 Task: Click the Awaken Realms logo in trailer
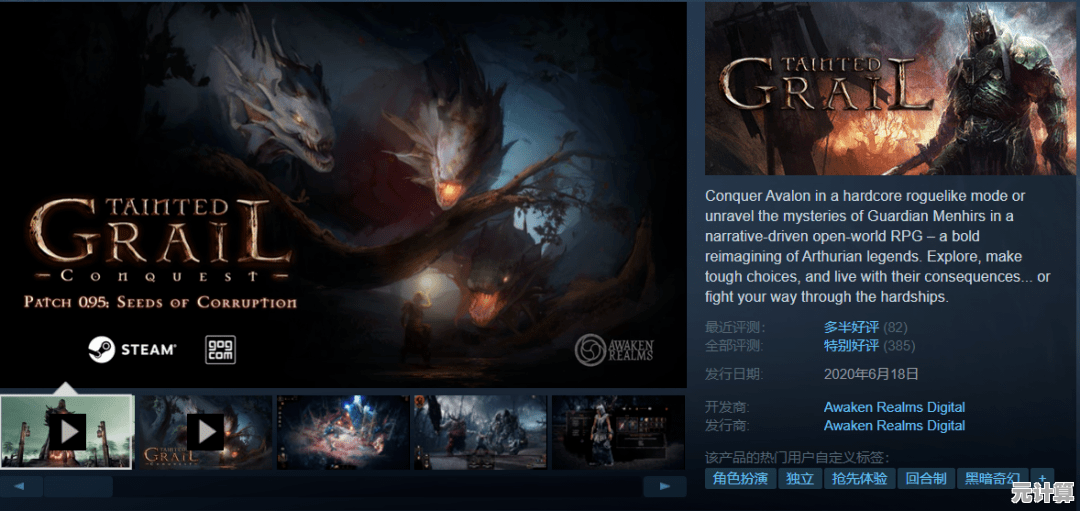pyautogui.click(x=614, y=350)
